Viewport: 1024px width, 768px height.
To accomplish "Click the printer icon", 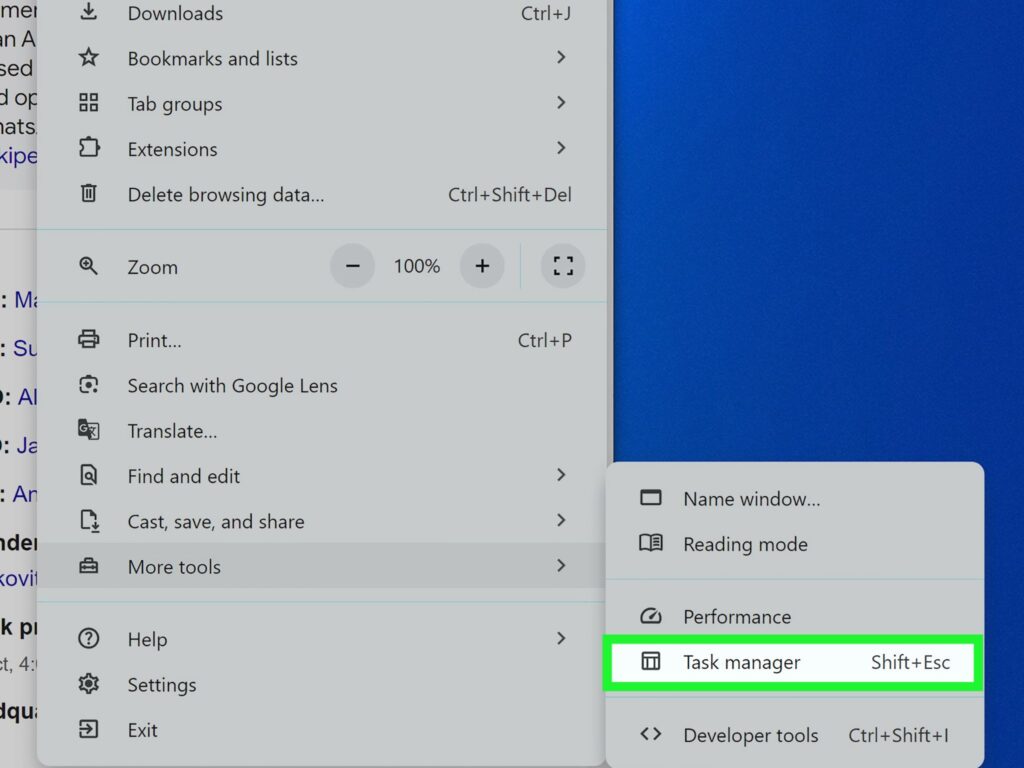I will (x=89, y=340).
